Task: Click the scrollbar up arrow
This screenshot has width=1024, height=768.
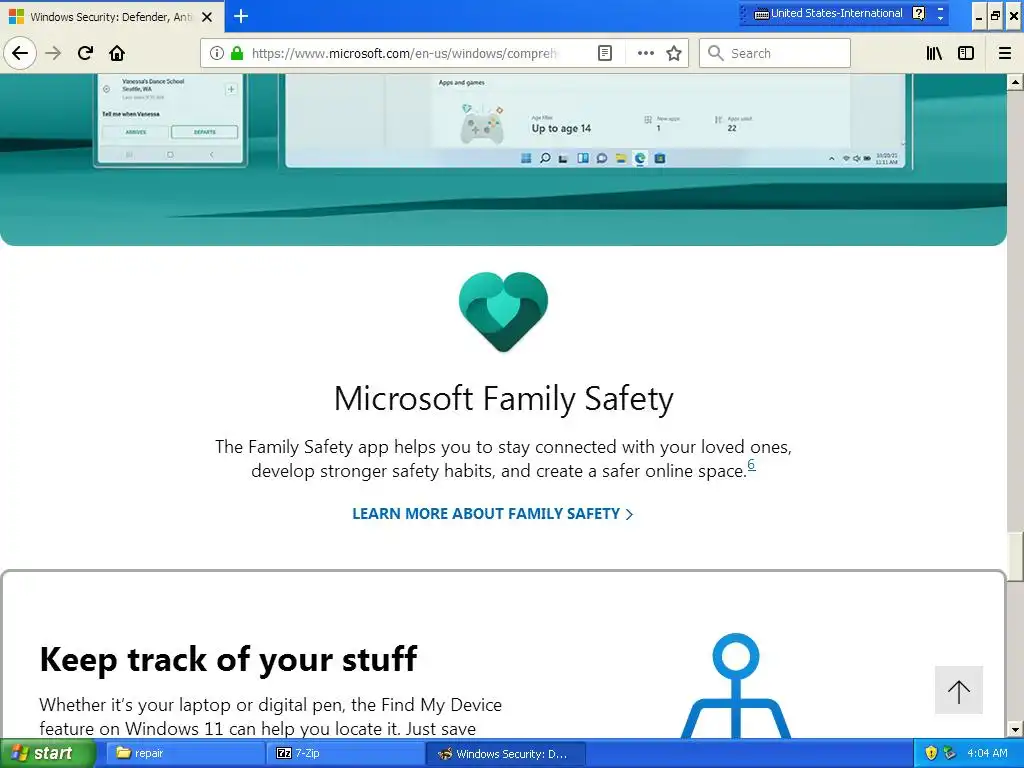Action: tap(1015, 82)
